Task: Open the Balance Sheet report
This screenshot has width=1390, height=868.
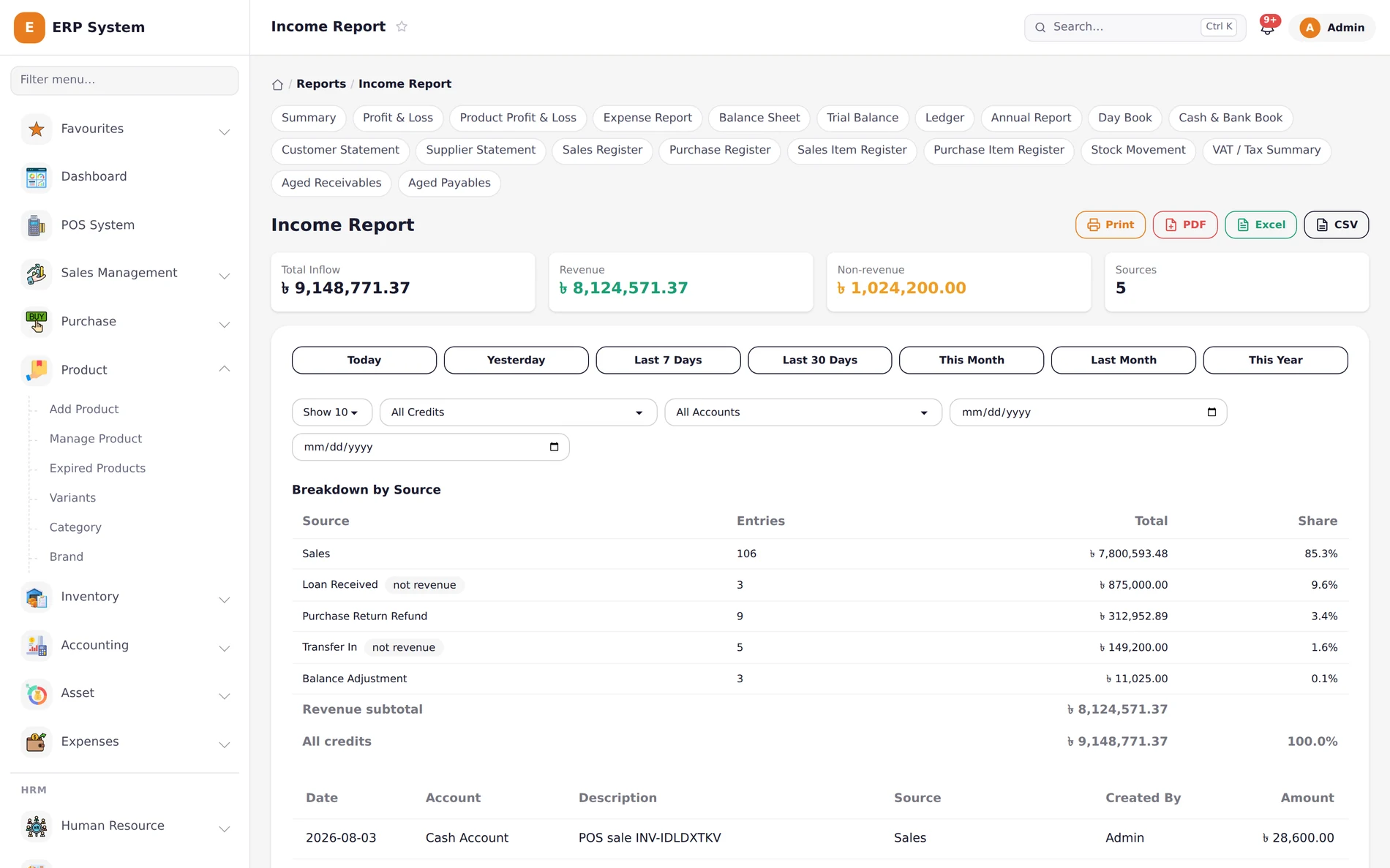Action: [759, 118]
